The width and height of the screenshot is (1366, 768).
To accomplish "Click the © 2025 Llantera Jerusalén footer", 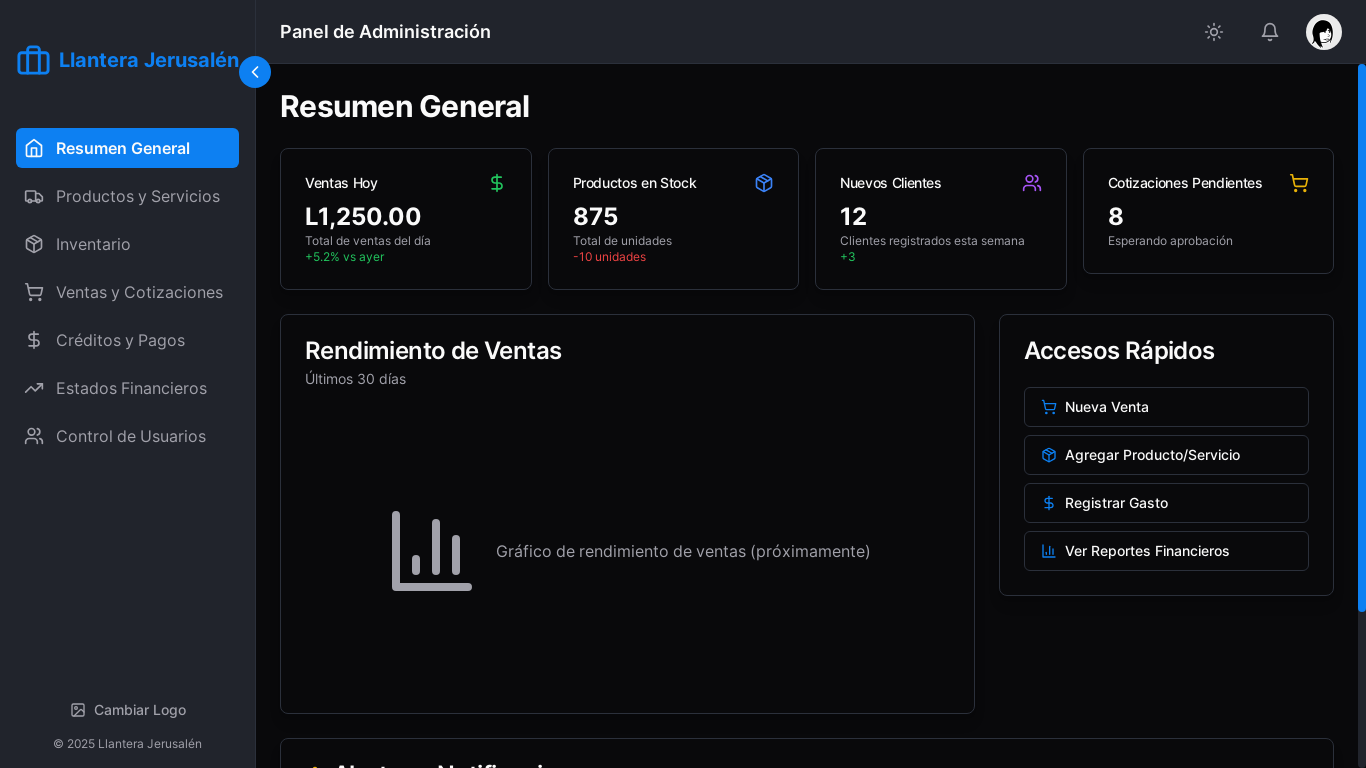I will (128, 744).
